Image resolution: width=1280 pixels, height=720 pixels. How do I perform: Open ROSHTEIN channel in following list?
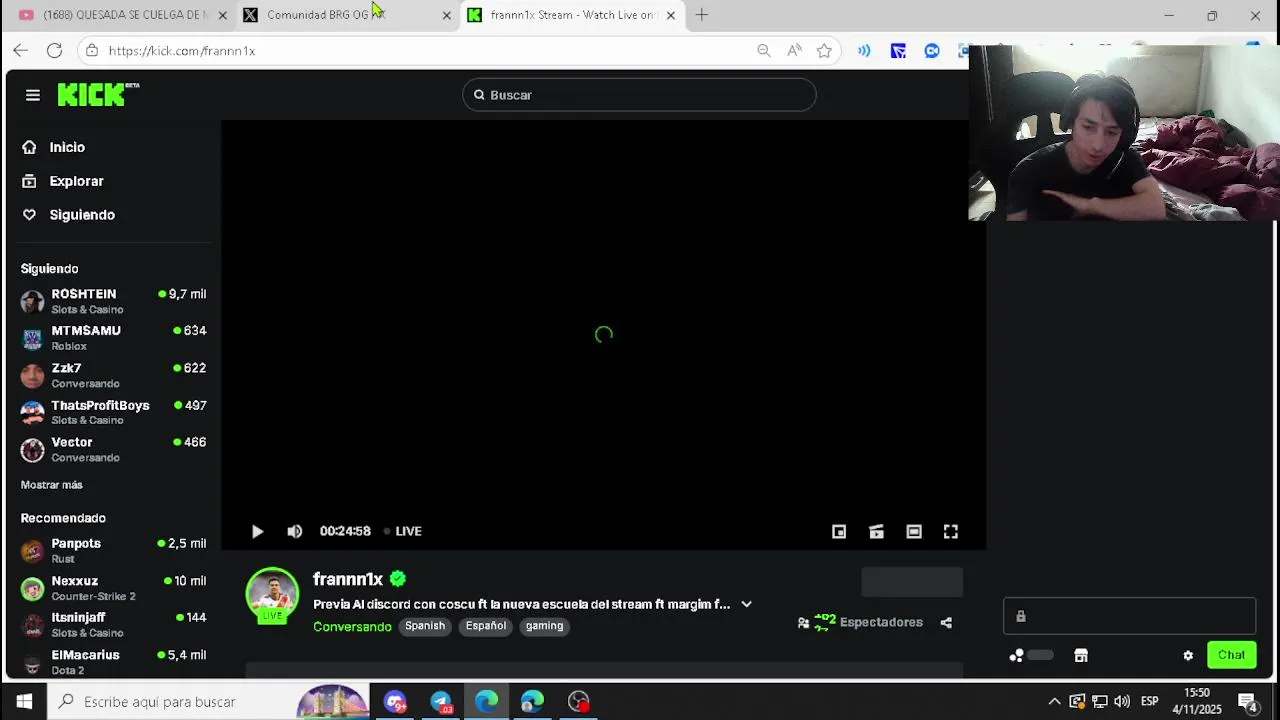coord(113,301)
